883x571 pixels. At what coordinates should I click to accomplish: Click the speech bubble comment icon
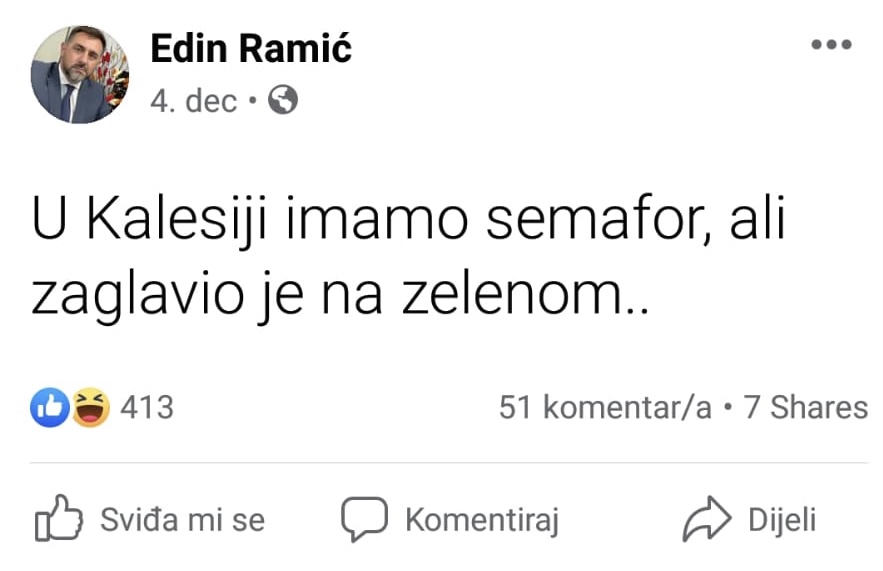tap(364, 520)
